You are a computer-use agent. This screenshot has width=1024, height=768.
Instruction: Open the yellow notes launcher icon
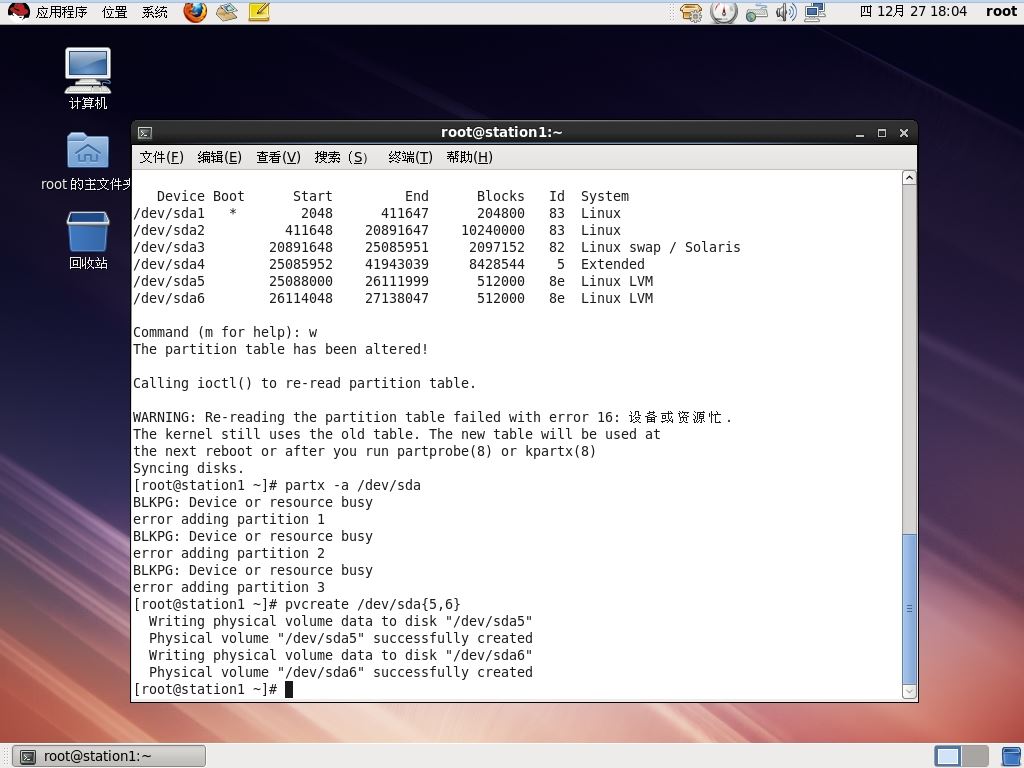259,12
